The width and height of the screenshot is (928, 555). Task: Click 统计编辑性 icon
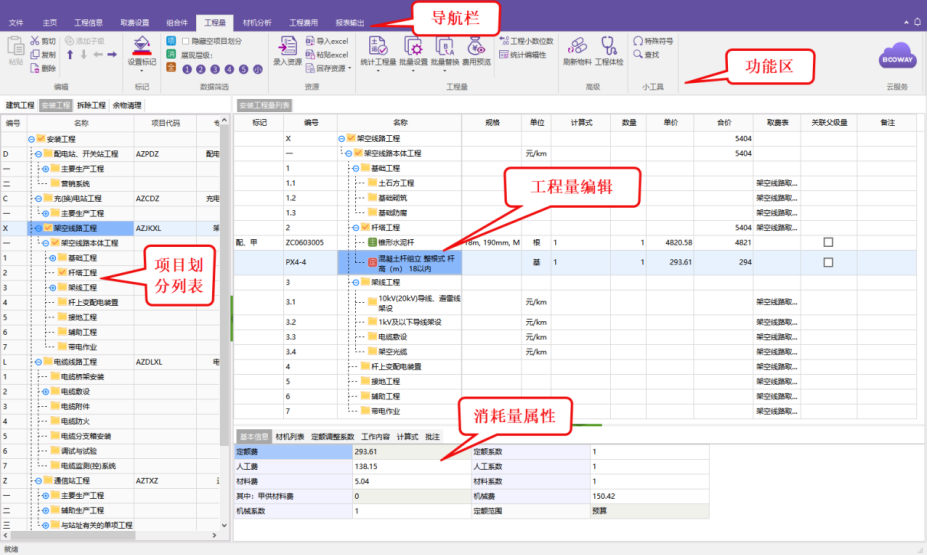(504, 54)
